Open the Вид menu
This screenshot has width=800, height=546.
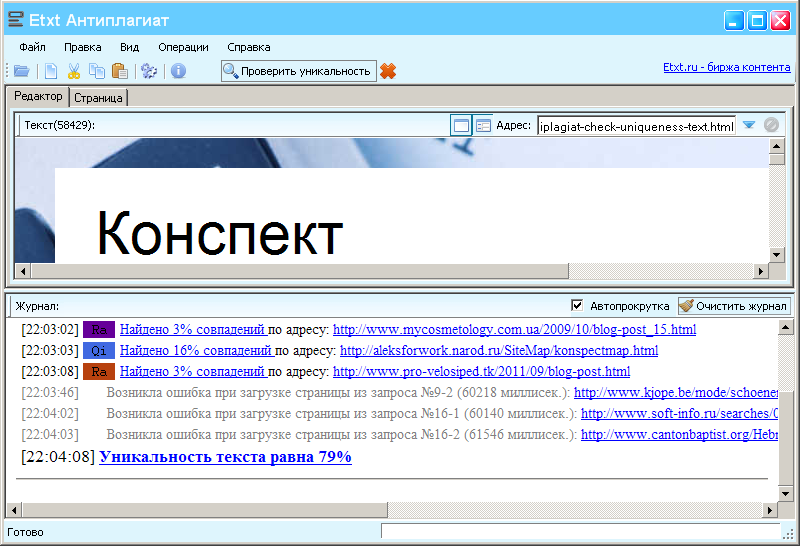130,47
